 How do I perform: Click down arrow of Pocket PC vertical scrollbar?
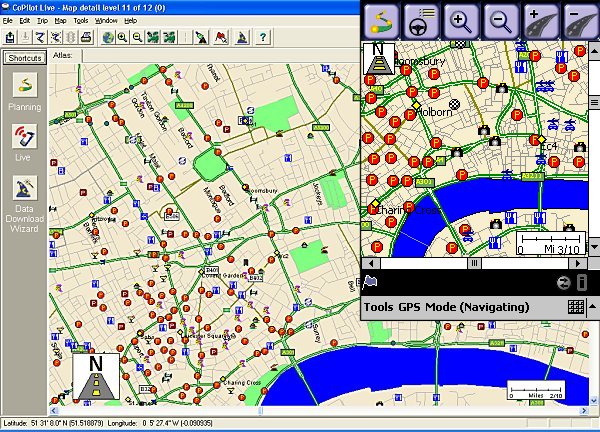click(594, 247)
